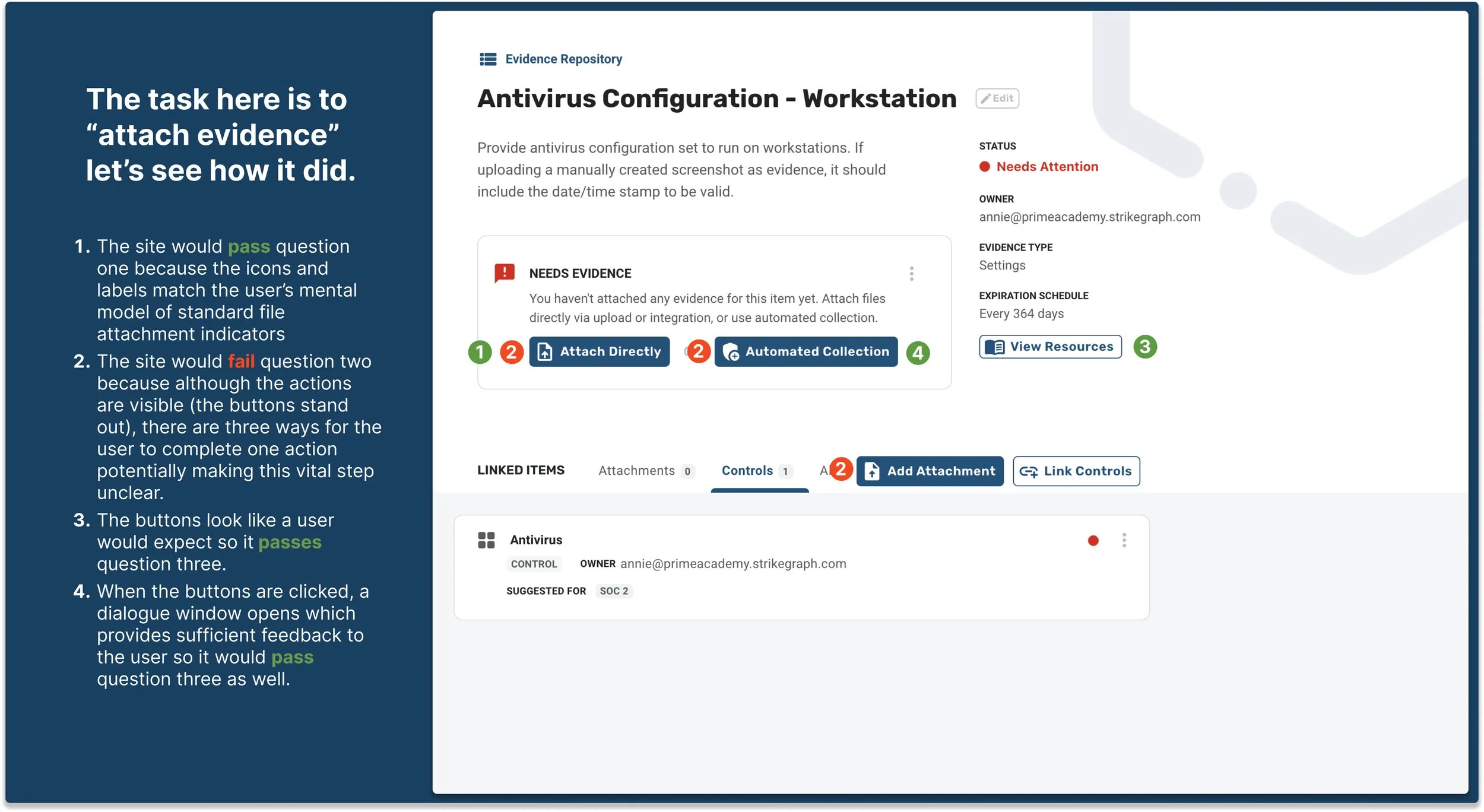Click the Link Controls chain icon
Viewport: 1484px width, 812px height.
click(1028, 472)
